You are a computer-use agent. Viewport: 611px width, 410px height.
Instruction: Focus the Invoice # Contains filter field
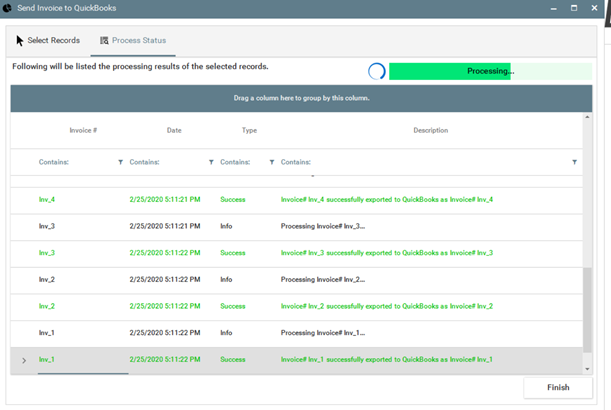(x=75, y=162)
